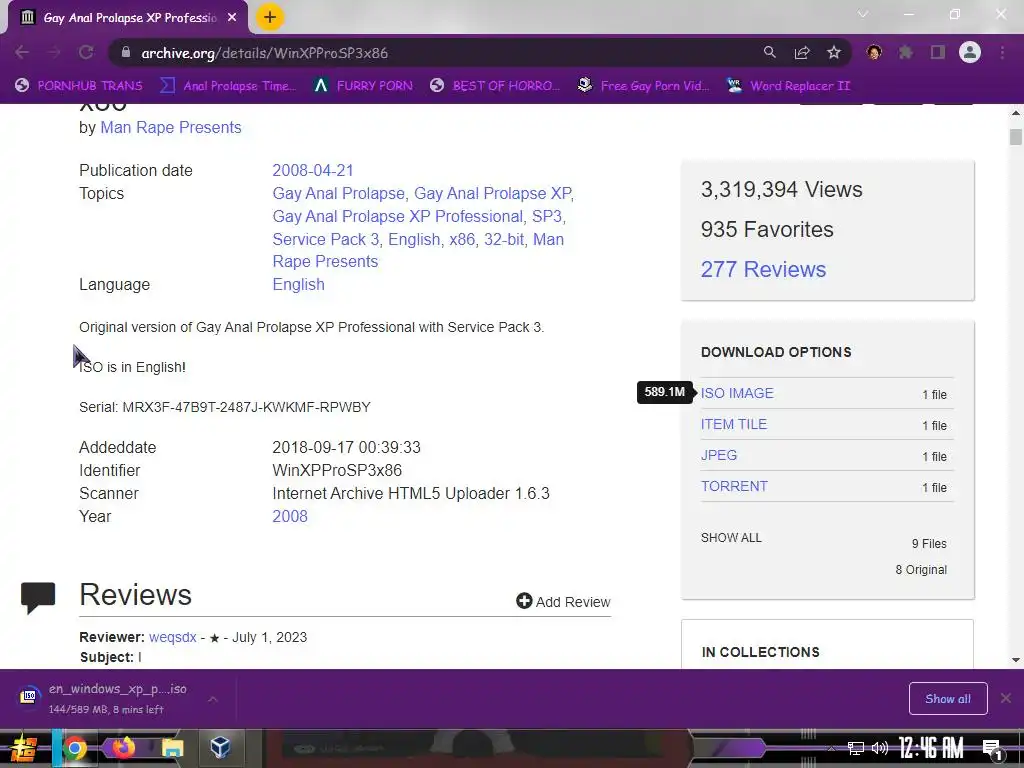Toggle the browser side panel
1024x768 pixels.
938,52
